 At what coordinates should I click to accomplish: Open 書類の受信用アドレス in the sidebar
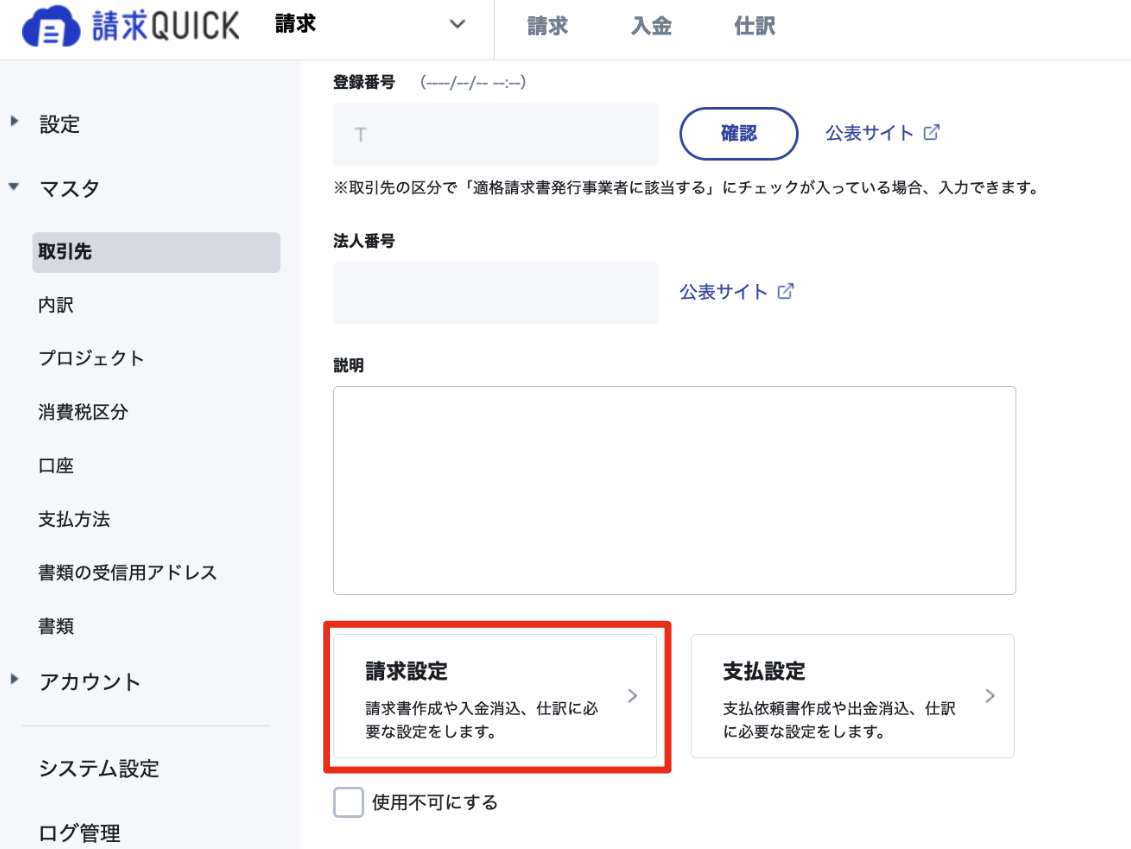[128, 572]
